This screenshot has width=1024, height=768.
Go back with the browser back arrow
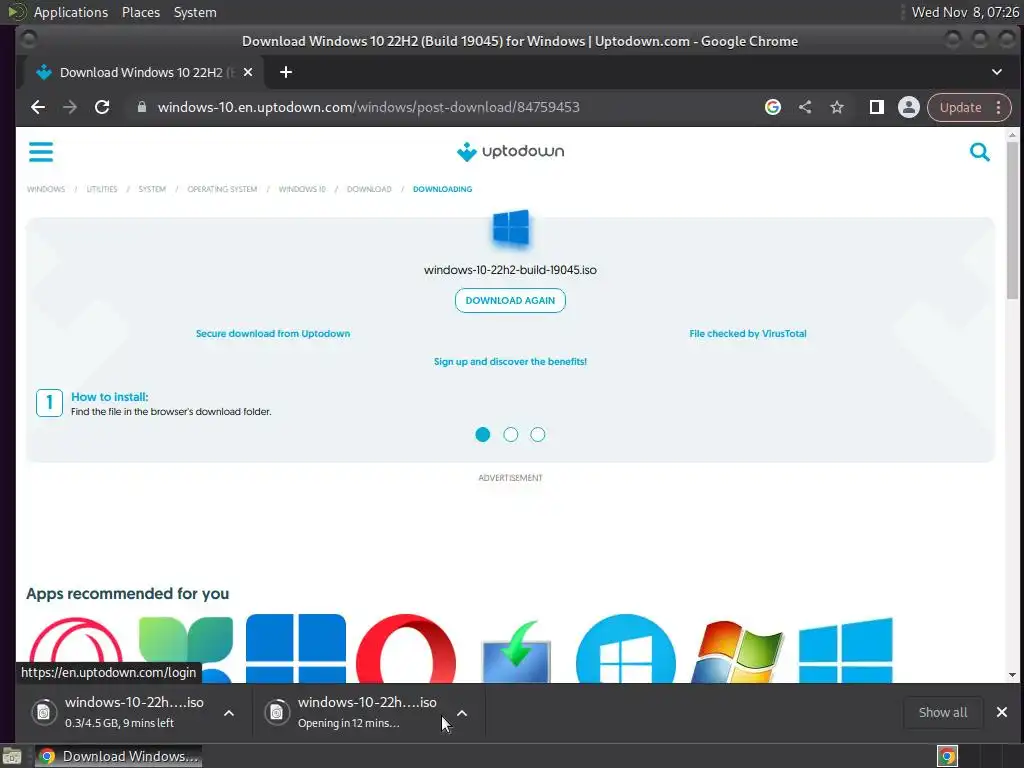pyautogui.click(x=38, y=107)
